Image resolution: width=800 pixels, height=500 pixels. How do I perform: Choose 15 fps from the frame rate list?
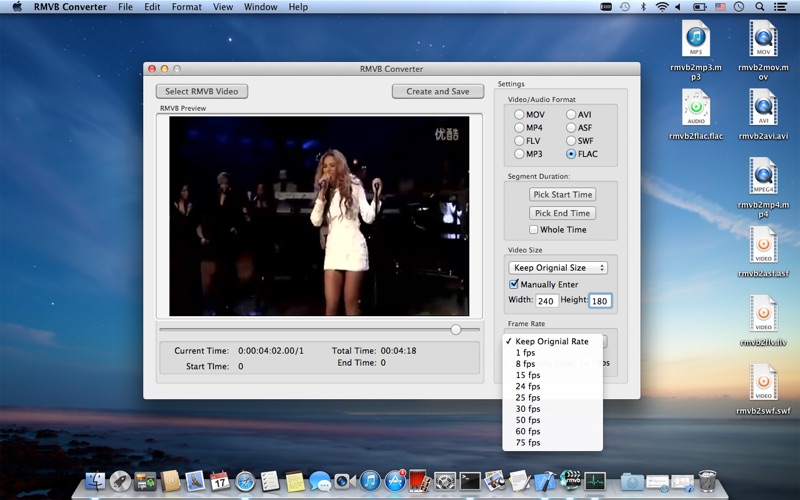[553, 375]
